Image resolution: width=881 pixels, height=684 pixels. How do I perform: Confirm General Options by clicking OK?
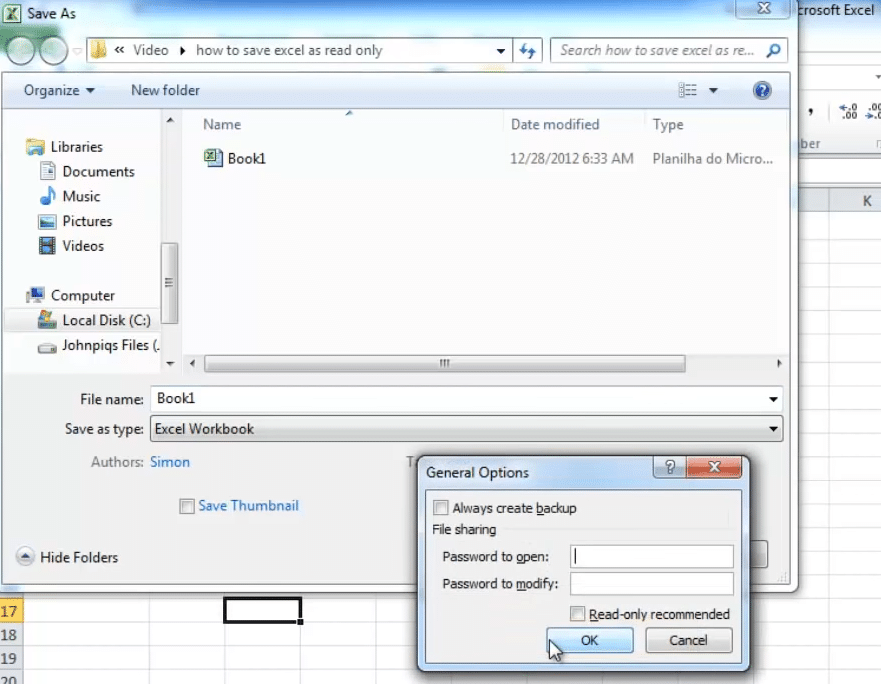[589, 640]
